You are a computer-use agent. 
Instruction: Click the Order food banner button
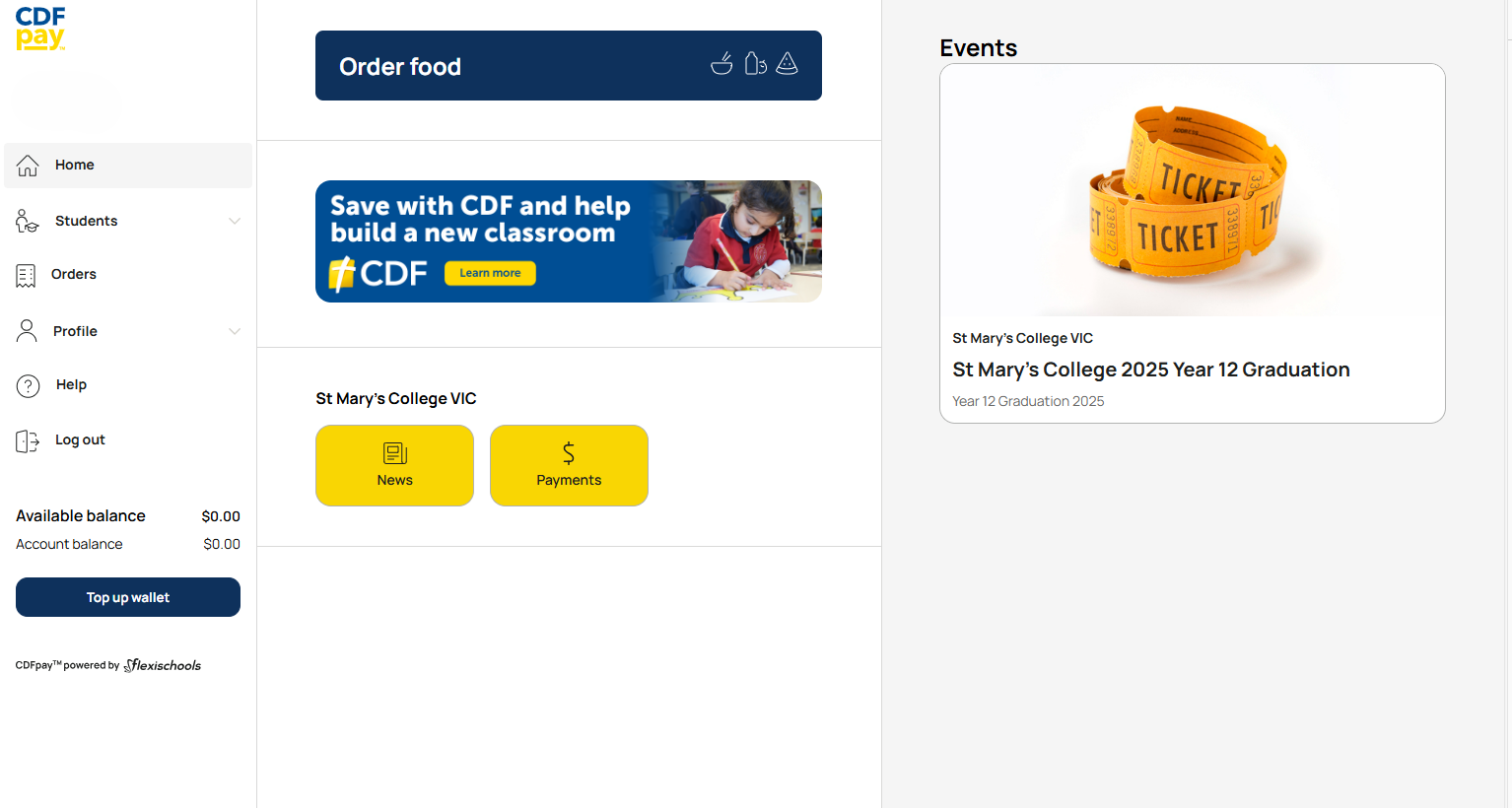568,66
